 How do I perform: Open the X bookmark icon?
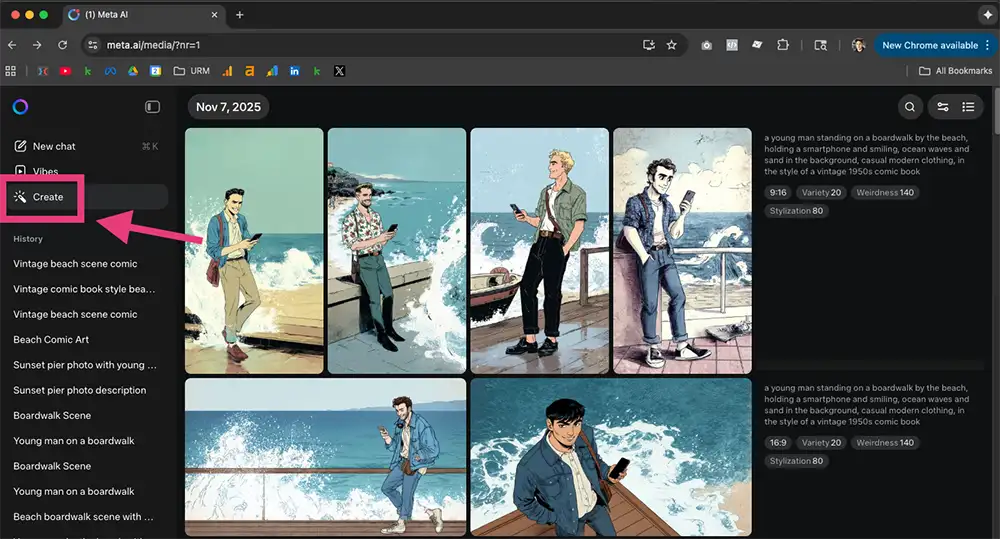340,71
